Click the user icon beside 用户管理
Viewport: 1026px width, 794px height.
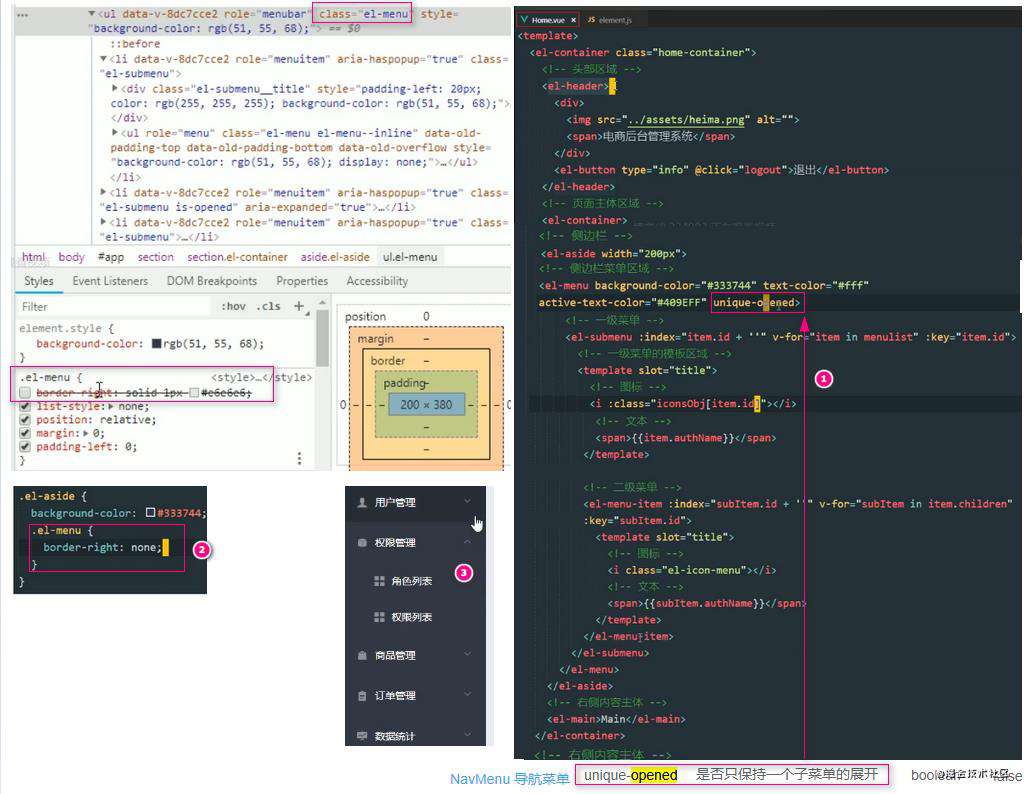coord(362,502)
